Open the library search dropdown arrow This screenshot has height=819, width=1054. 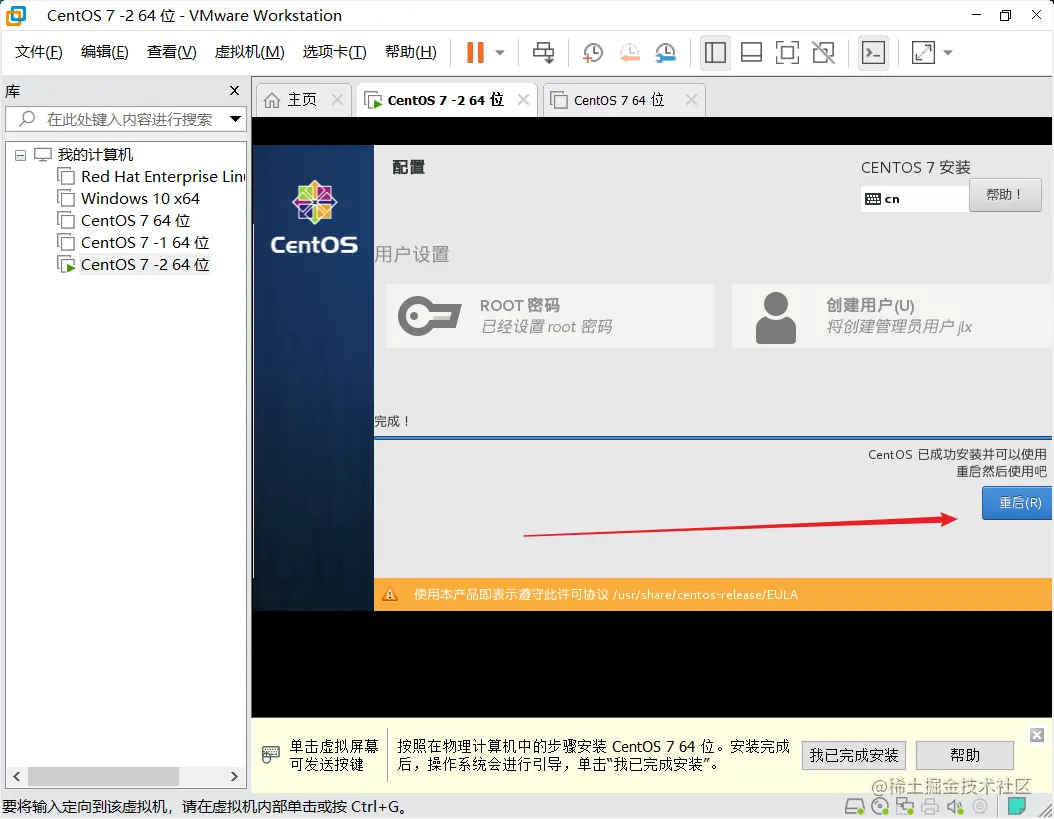[x=235, y=119]
